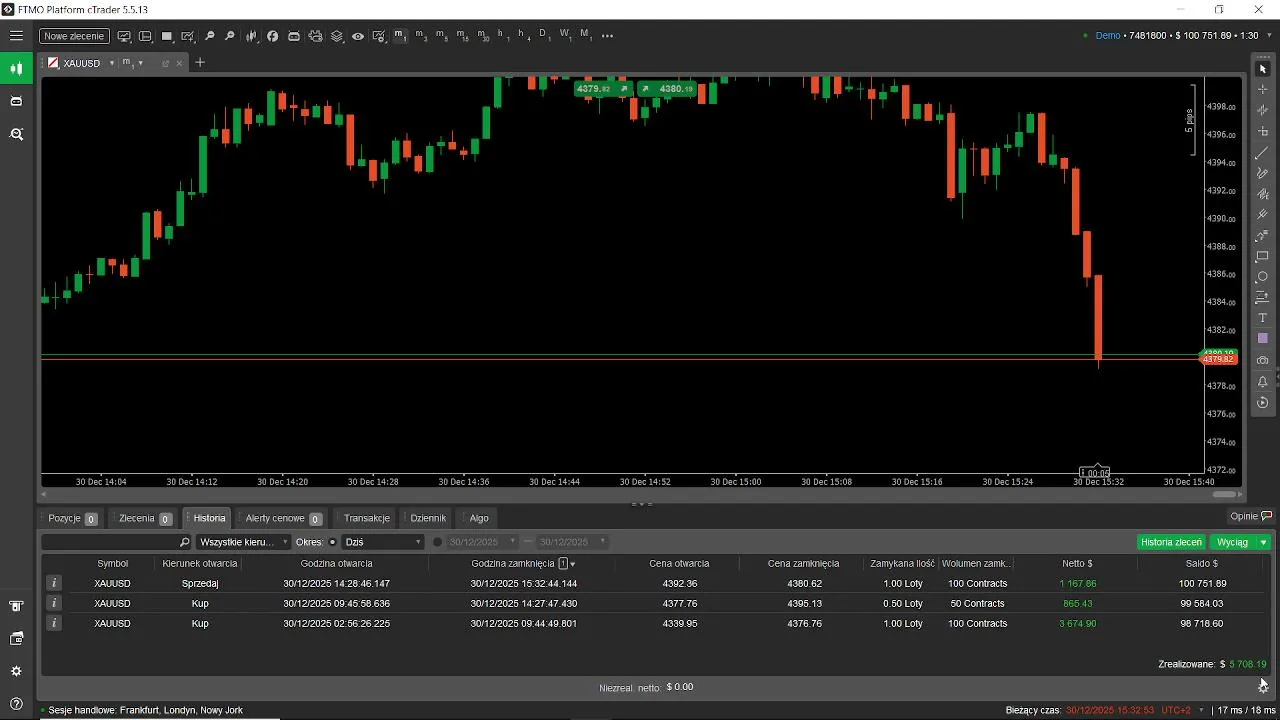Image resolution: width=1280 pixels, height=720 pixels.
Task: Switch to the Algo tab
Action: pos(478,518)
